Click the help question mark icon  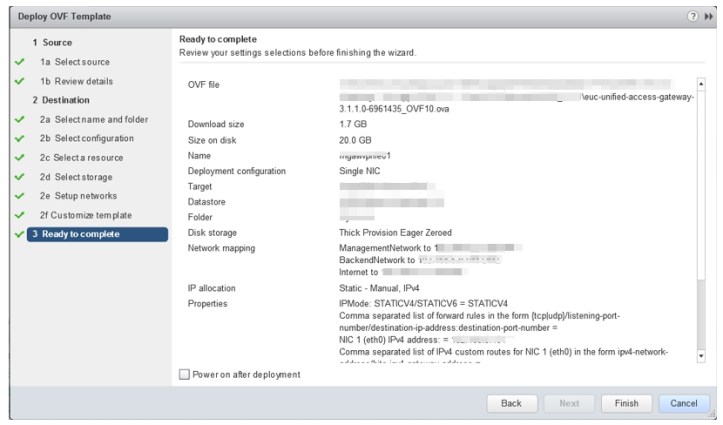pos(692,18)
